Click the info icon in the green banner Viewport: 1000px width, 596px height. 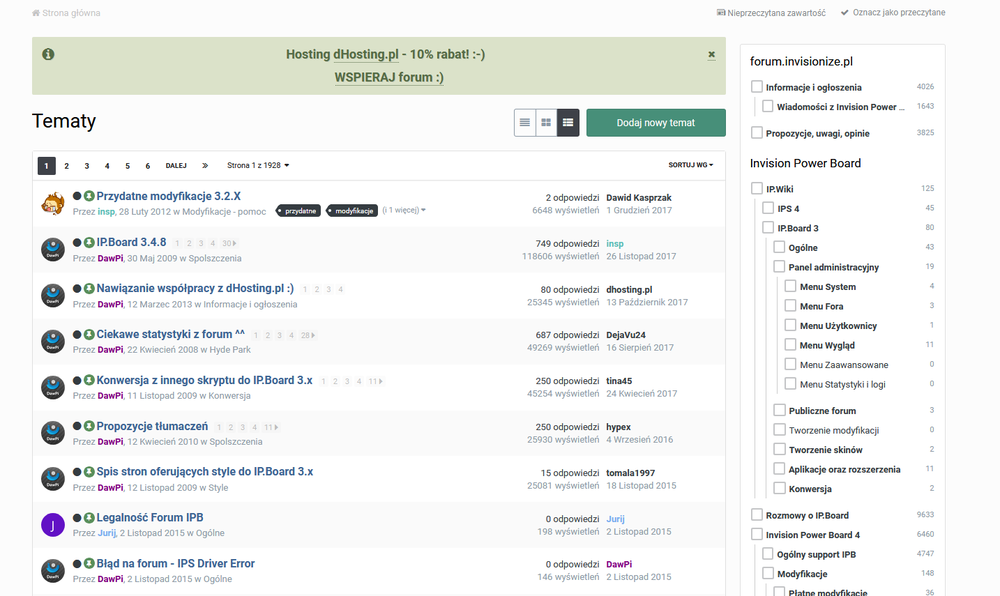pos(48,55)
